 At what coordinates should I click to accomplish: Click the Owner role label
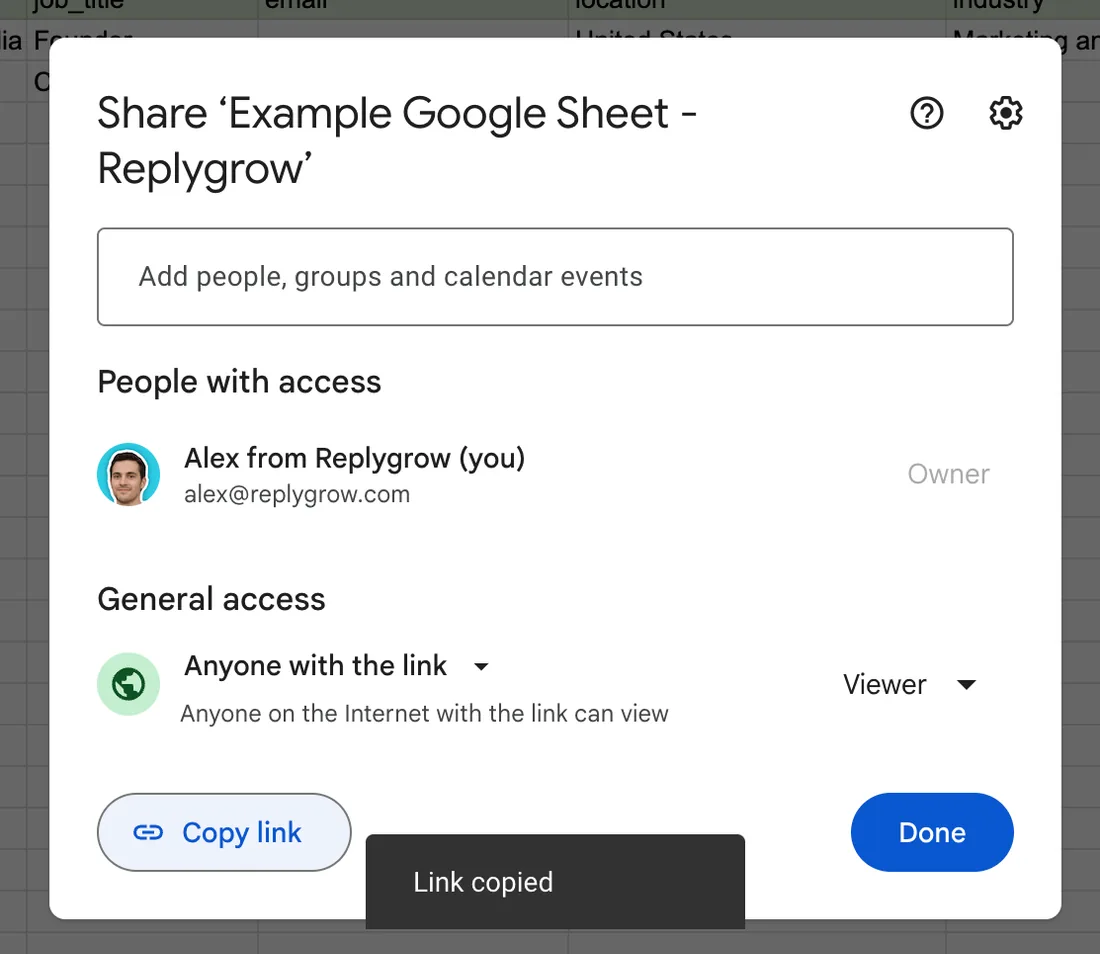click(x=948, y=474)
